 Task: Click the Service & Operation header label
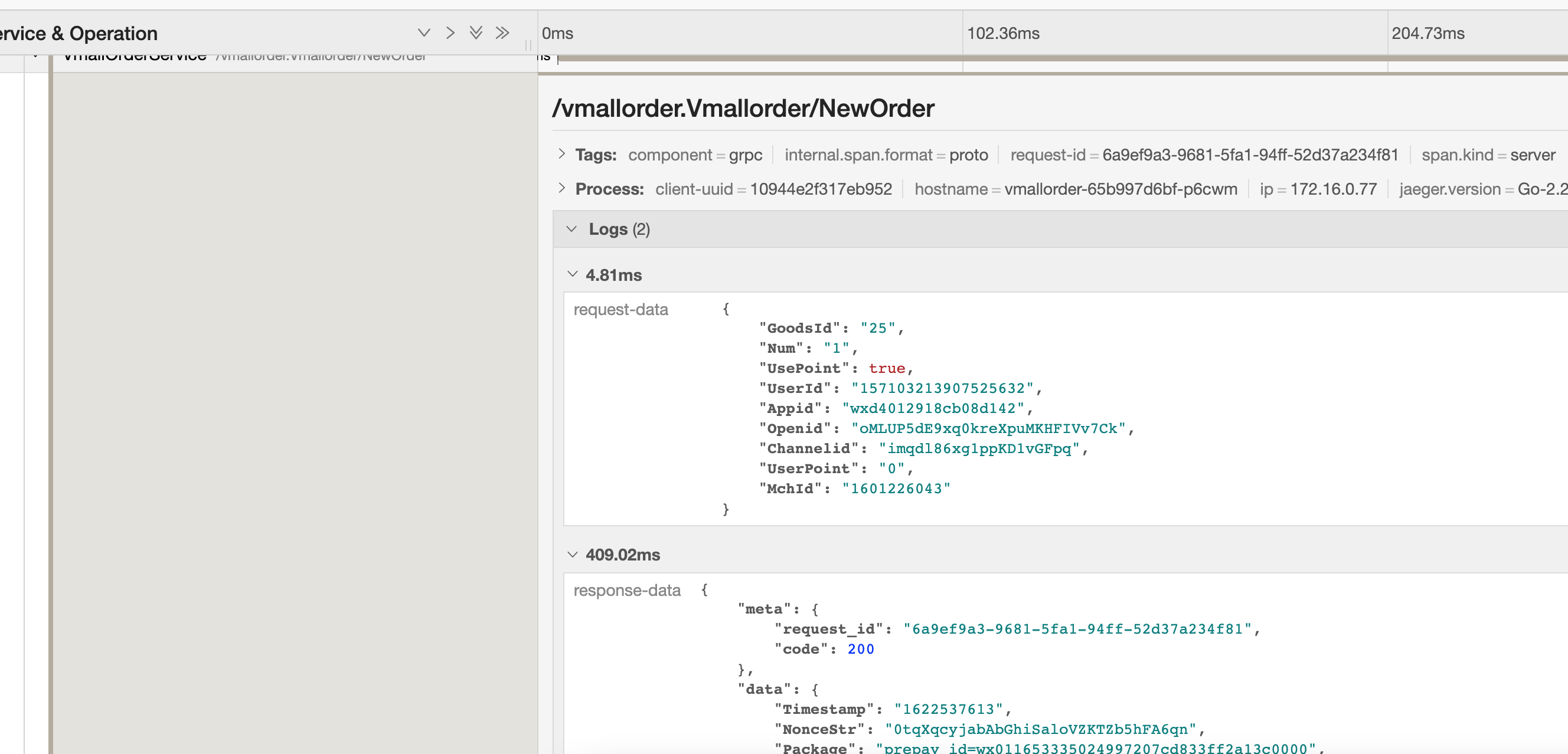tap(79, 34)
